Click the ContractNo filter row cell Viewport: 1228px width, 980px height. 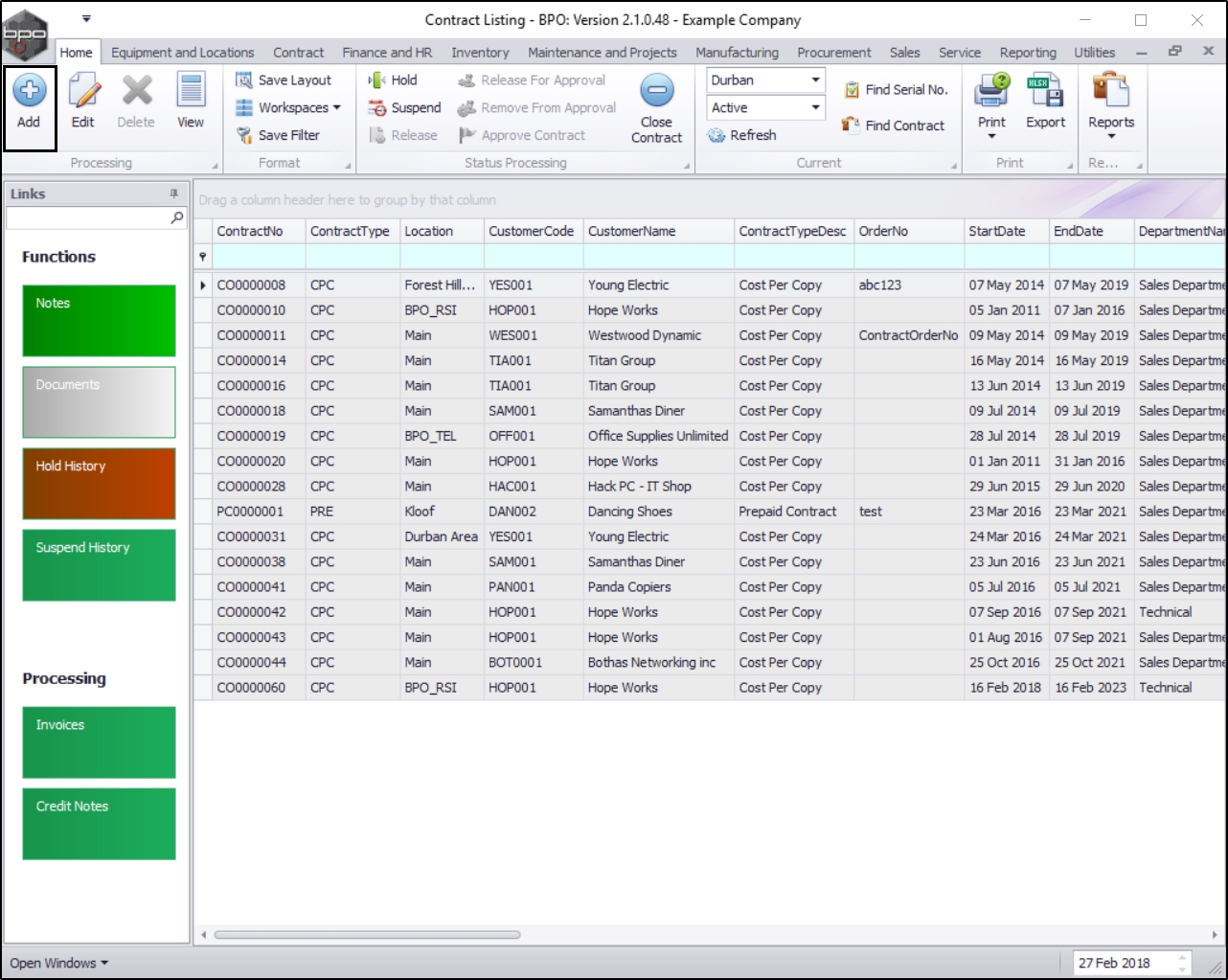[x=259, y=257]
